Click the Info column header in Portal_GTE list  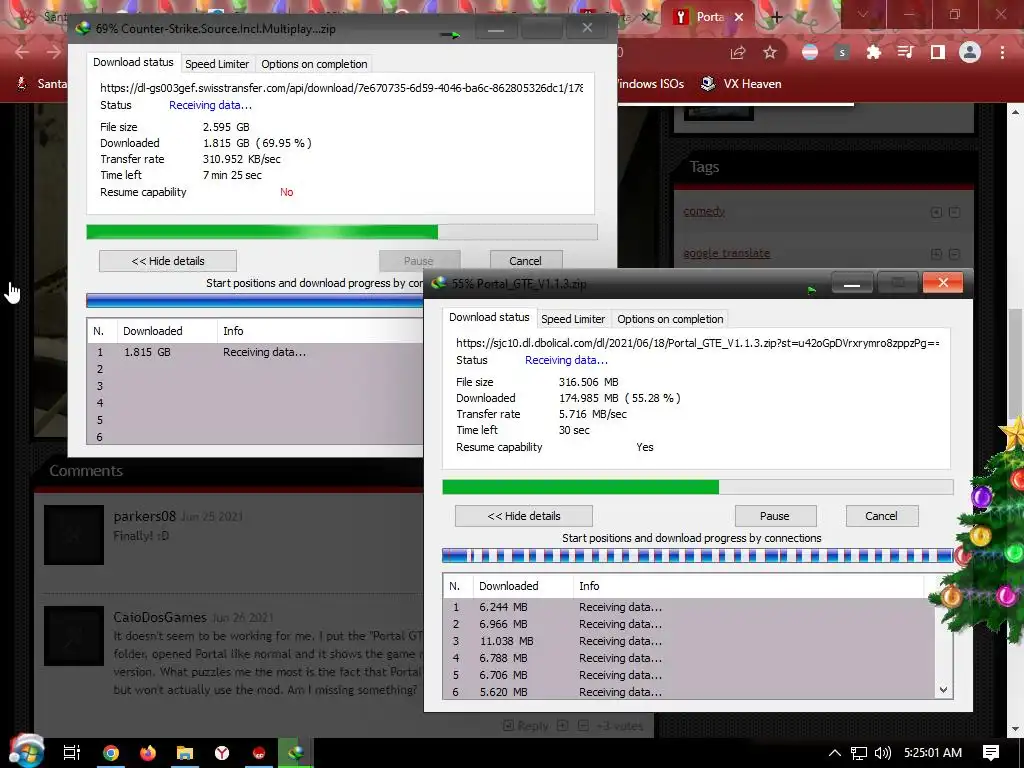click(x=748, y=586)
